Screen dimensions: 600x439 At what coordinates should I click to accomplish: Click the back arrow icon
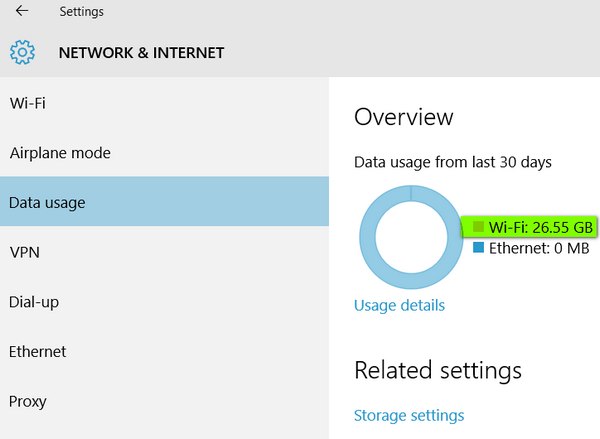coord(22,11)
